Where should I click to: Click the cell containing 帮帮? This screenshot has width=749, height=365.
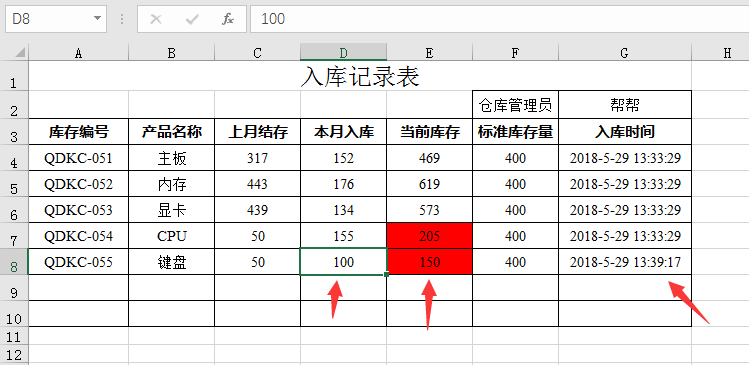click(x=625, y=105)
